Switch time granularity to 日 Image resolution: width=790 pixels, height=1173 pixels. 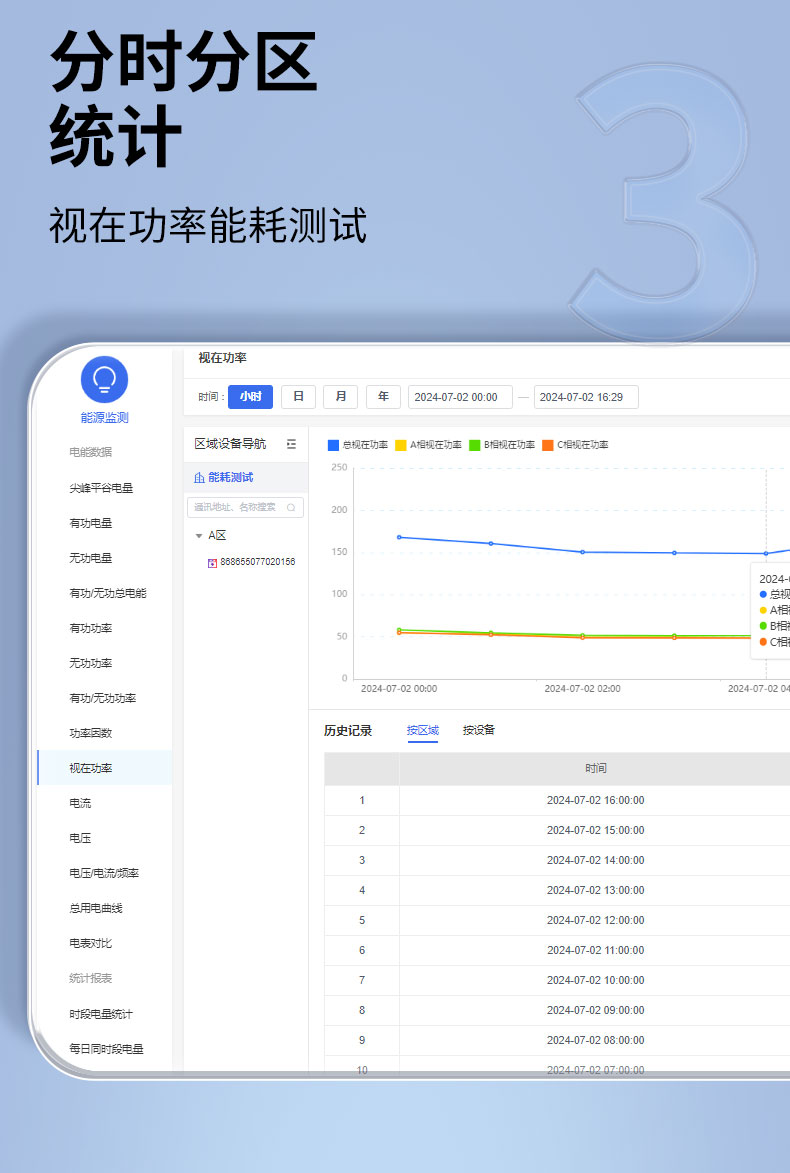pyautogui.click(x=298, y=396)
